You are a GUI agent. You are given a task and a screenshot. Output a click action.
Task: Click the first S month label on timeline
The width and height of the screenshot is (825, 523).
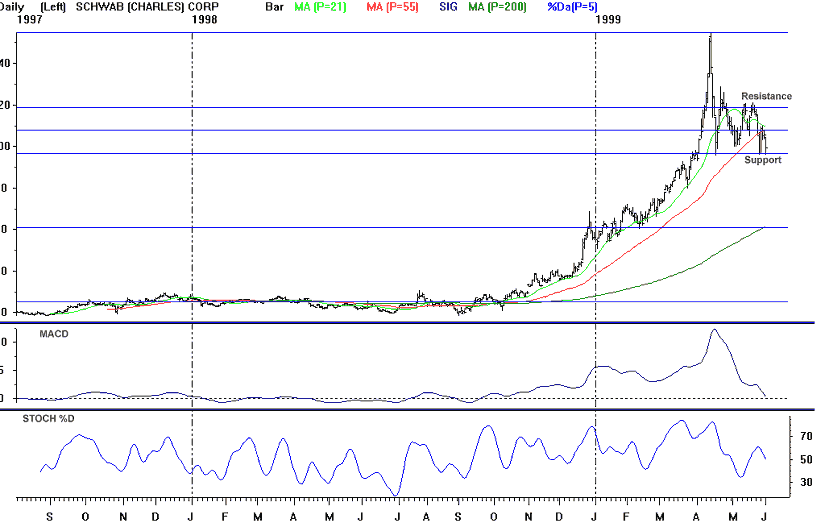coord(49,517)
